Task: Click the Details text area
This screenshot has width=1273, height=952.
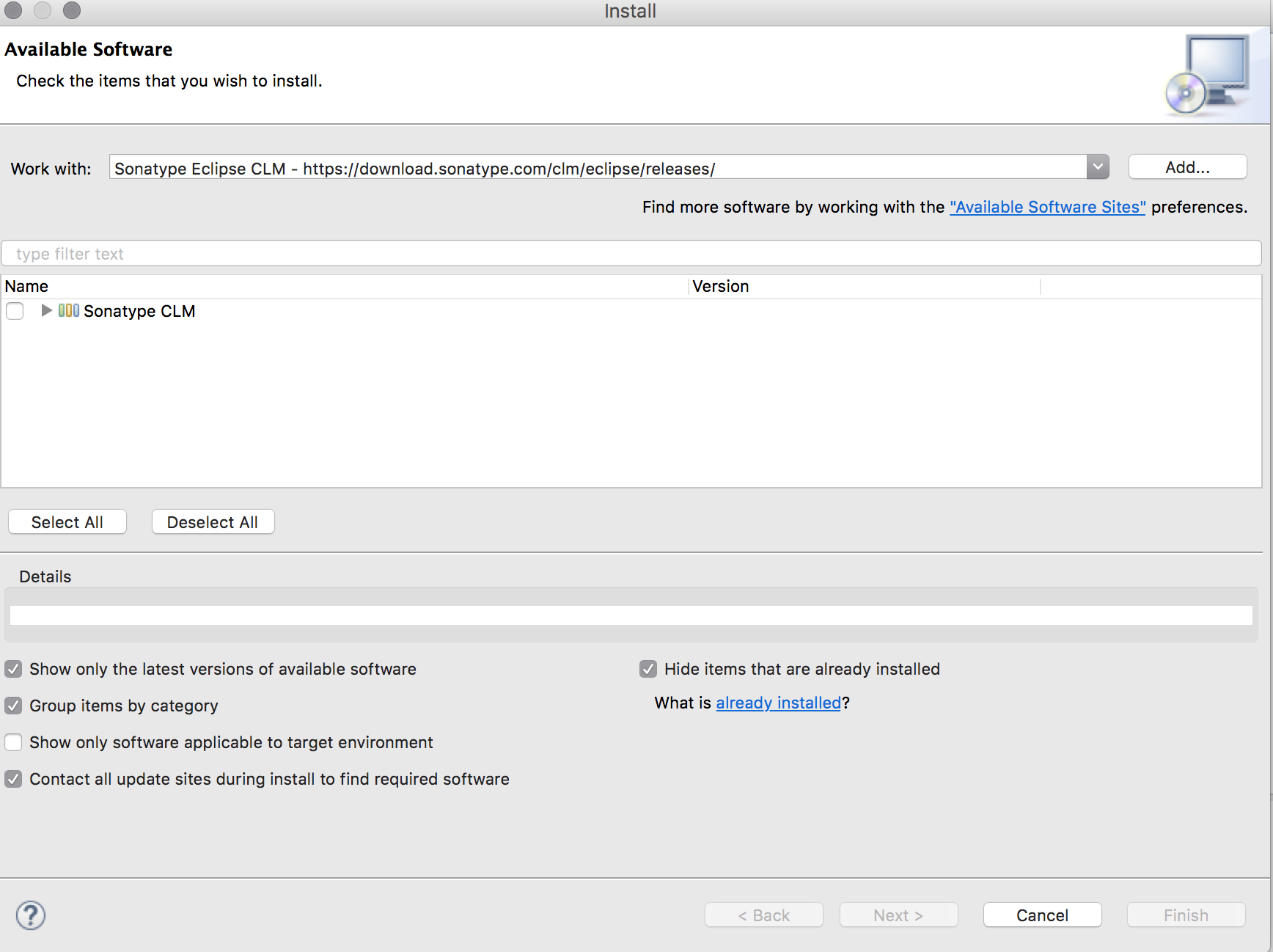Action: (631, 615)
